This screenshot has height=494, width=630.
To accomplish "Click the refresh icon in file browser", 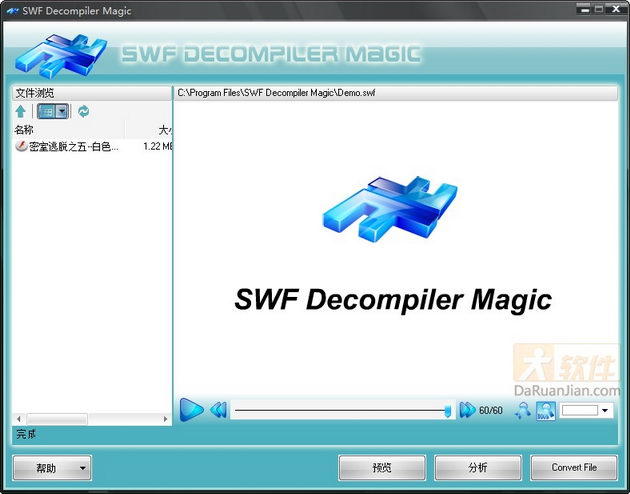I will (83, 111).
